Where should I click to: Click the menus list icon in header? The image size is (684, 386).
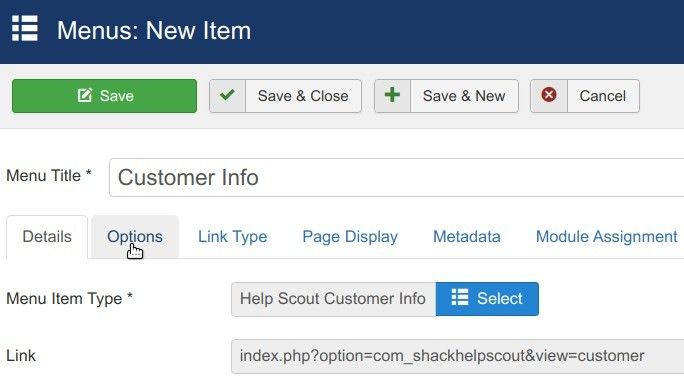(25, 28)
